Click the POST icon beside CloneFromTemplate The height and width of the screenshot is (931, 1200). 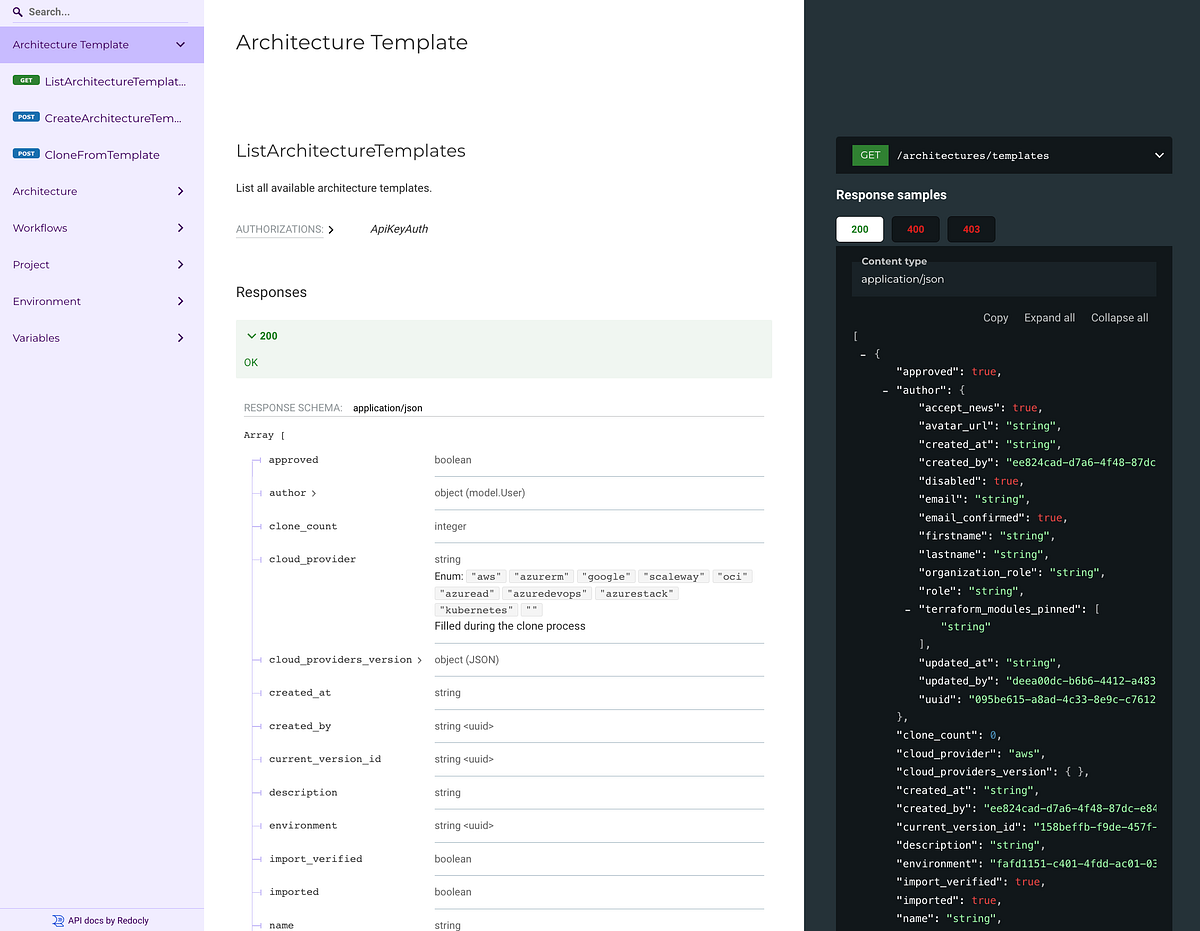tap(26, 154)
